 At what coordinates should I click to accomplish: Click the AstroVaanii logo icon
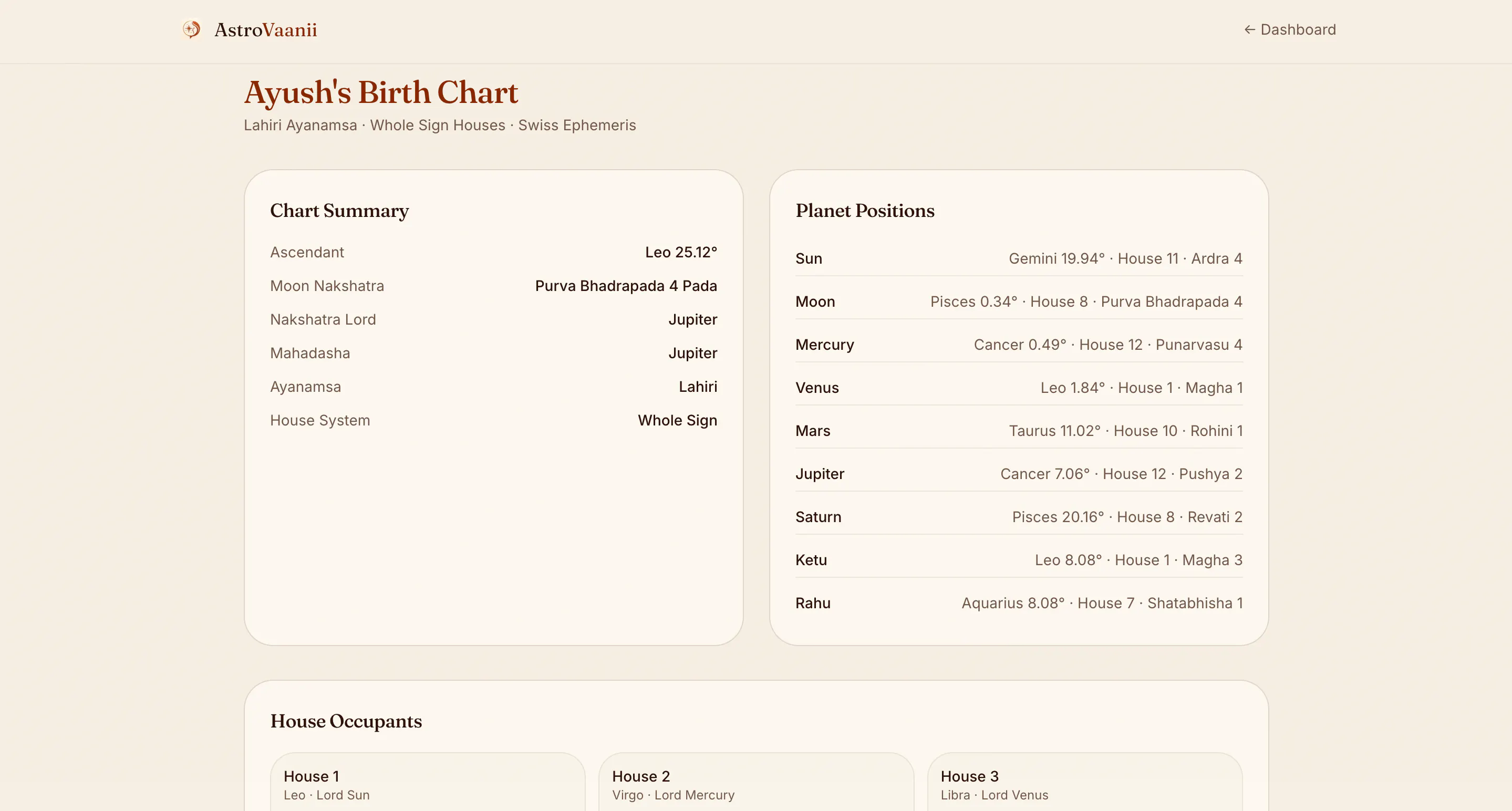coord(191,29)
